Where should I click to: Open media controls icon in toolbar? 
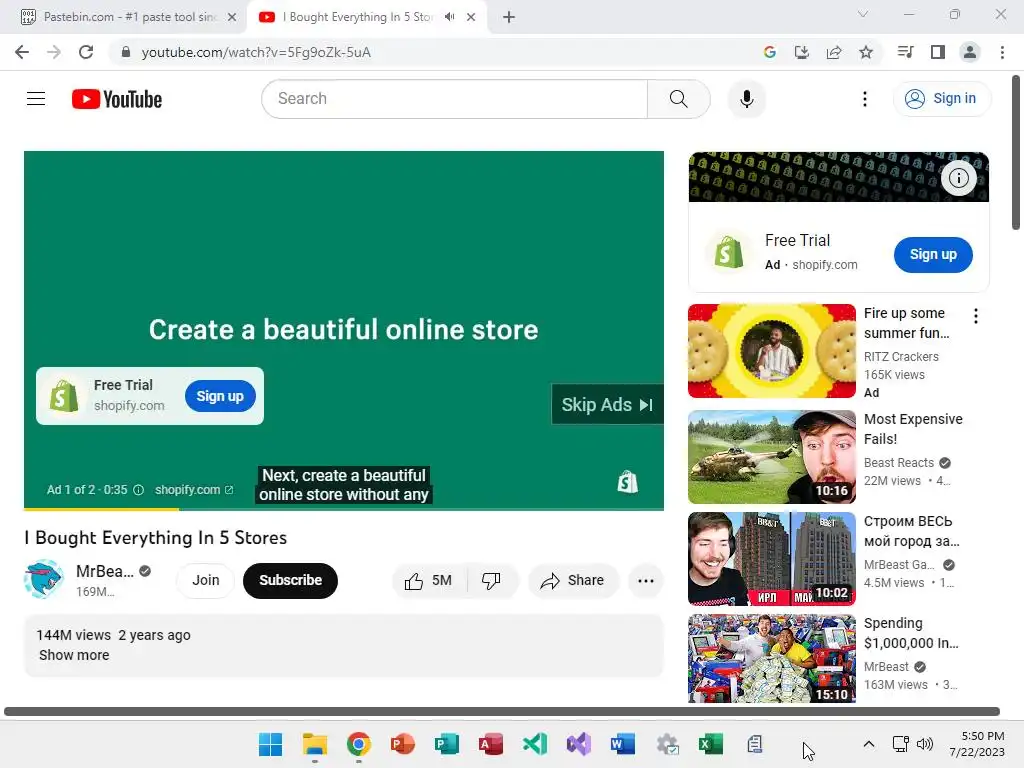(x=905, y=52)
